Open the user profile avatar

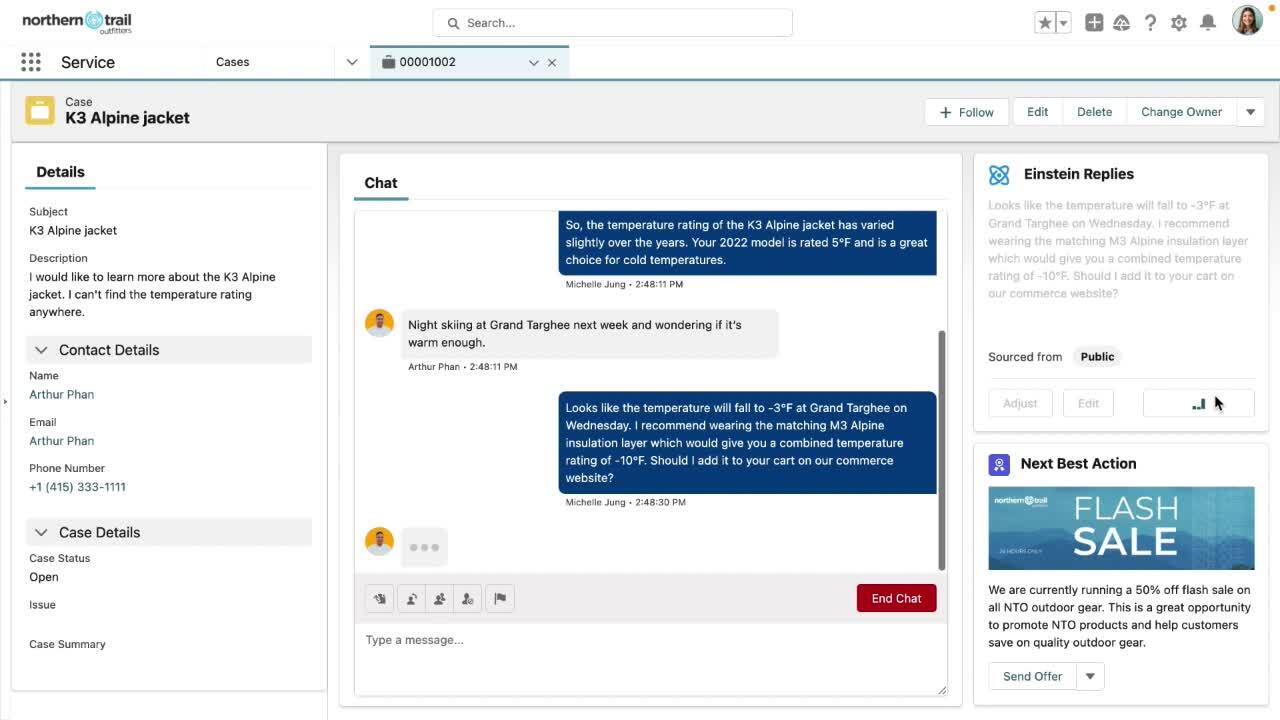coord(1247,21)
